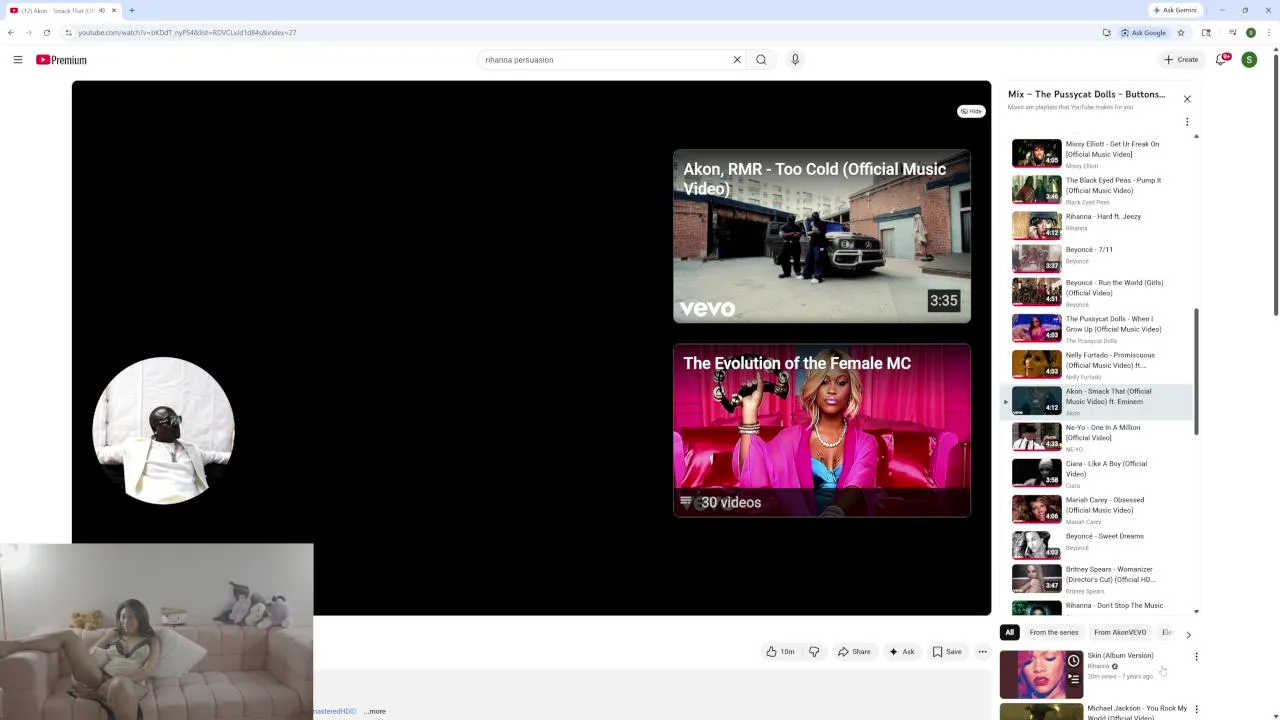Run the search with the magnifier button
Viewport: 1280px width, 720px height.
tap(761, 60)
